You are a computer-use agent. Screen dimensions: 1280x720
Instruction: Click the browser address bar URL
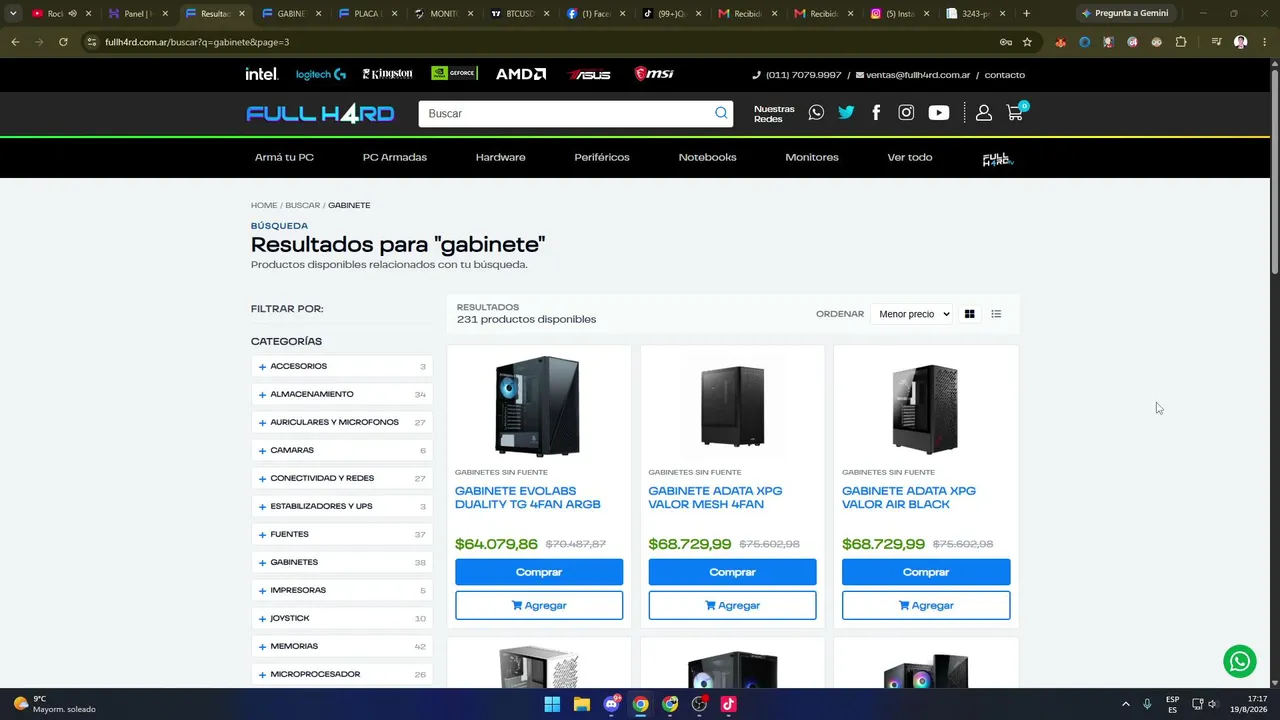197,42
